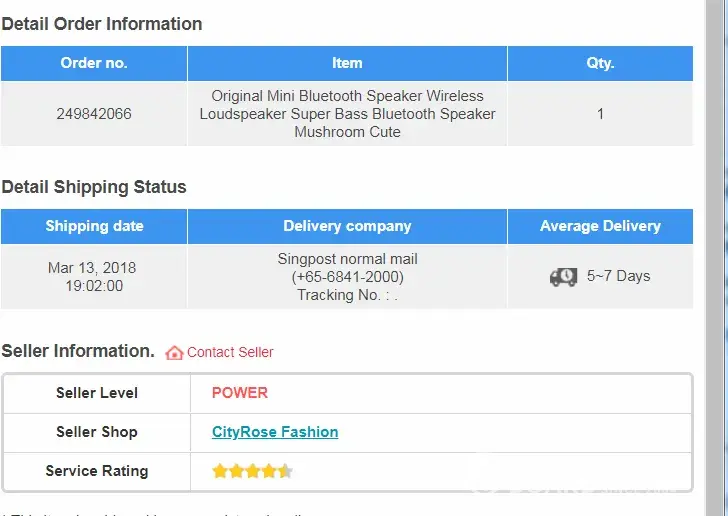Click the red POWER seller level
This screenshot has width=728, height=516.
pos(240,393)
